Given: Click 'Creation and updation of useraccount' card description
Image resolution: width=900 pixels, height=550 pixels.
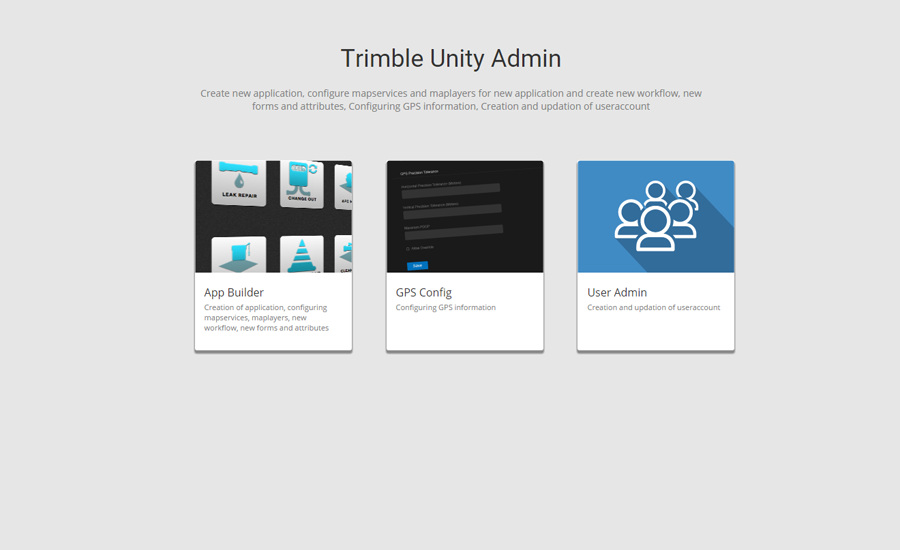Looking at the screenshot, I should [653, 308].
